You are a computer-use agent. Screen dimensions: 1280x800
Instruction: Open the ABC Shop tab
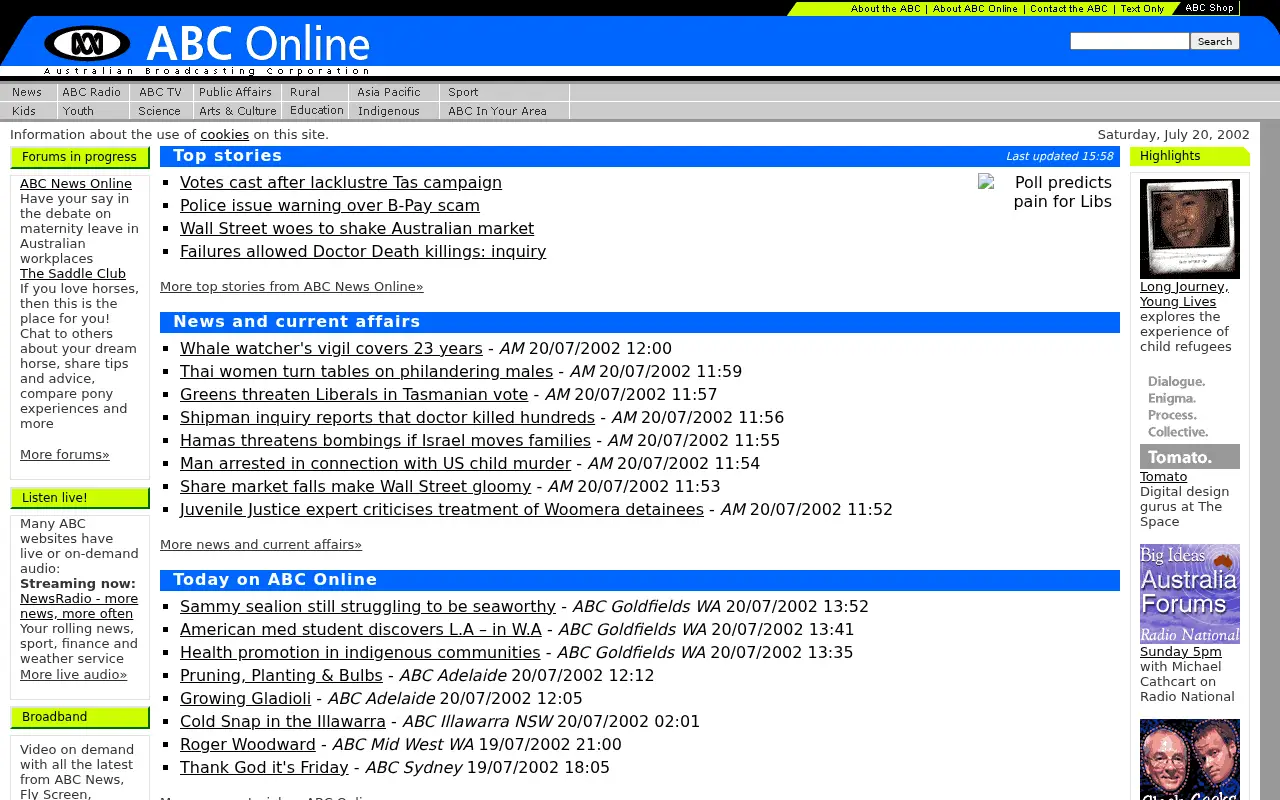1209,8
